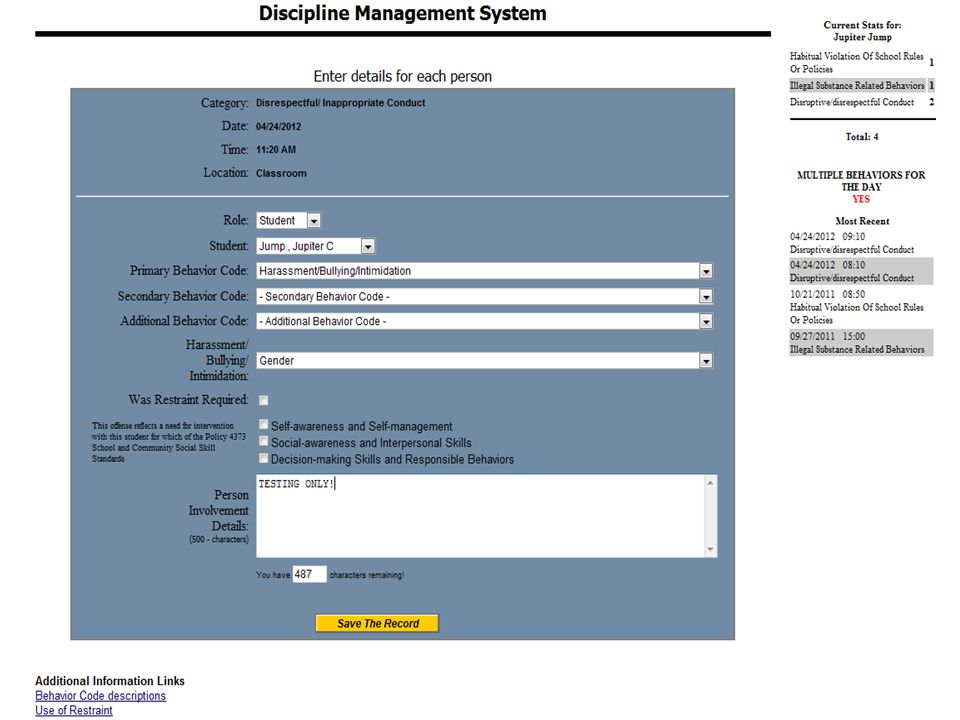
Task: Select the 04/24/2012 08:10 recent incident entry
Action: tap(861, 271)
